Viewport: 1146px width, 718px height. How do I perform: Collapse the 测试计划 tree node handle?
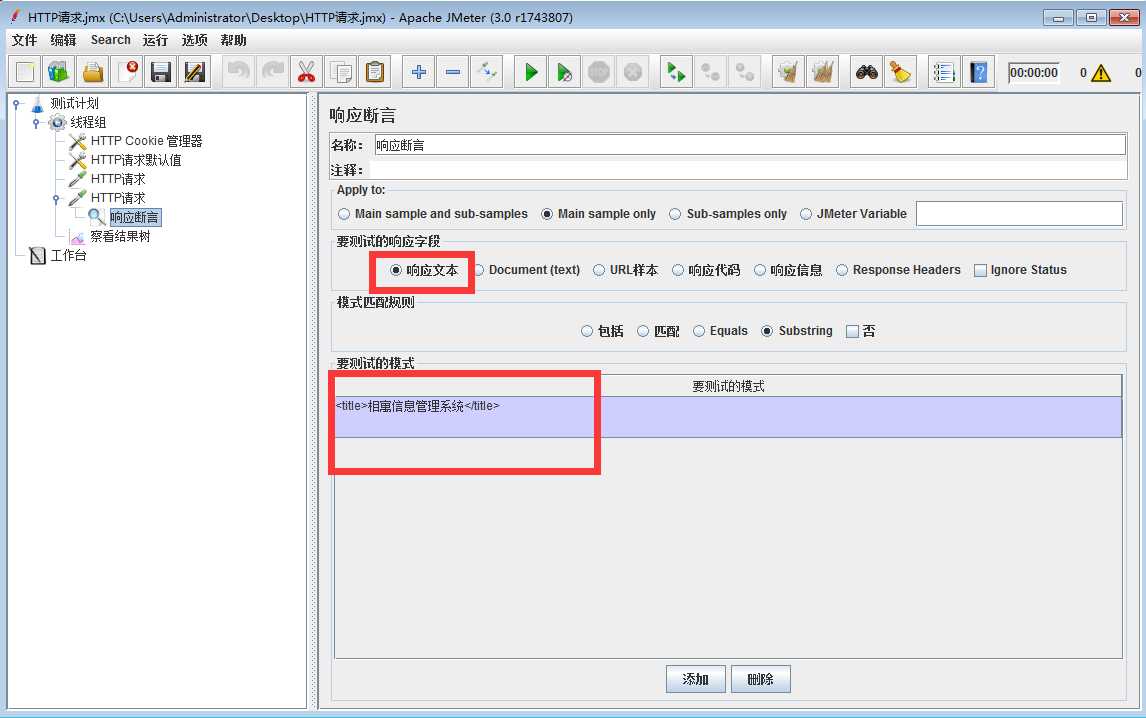point(16,104)
